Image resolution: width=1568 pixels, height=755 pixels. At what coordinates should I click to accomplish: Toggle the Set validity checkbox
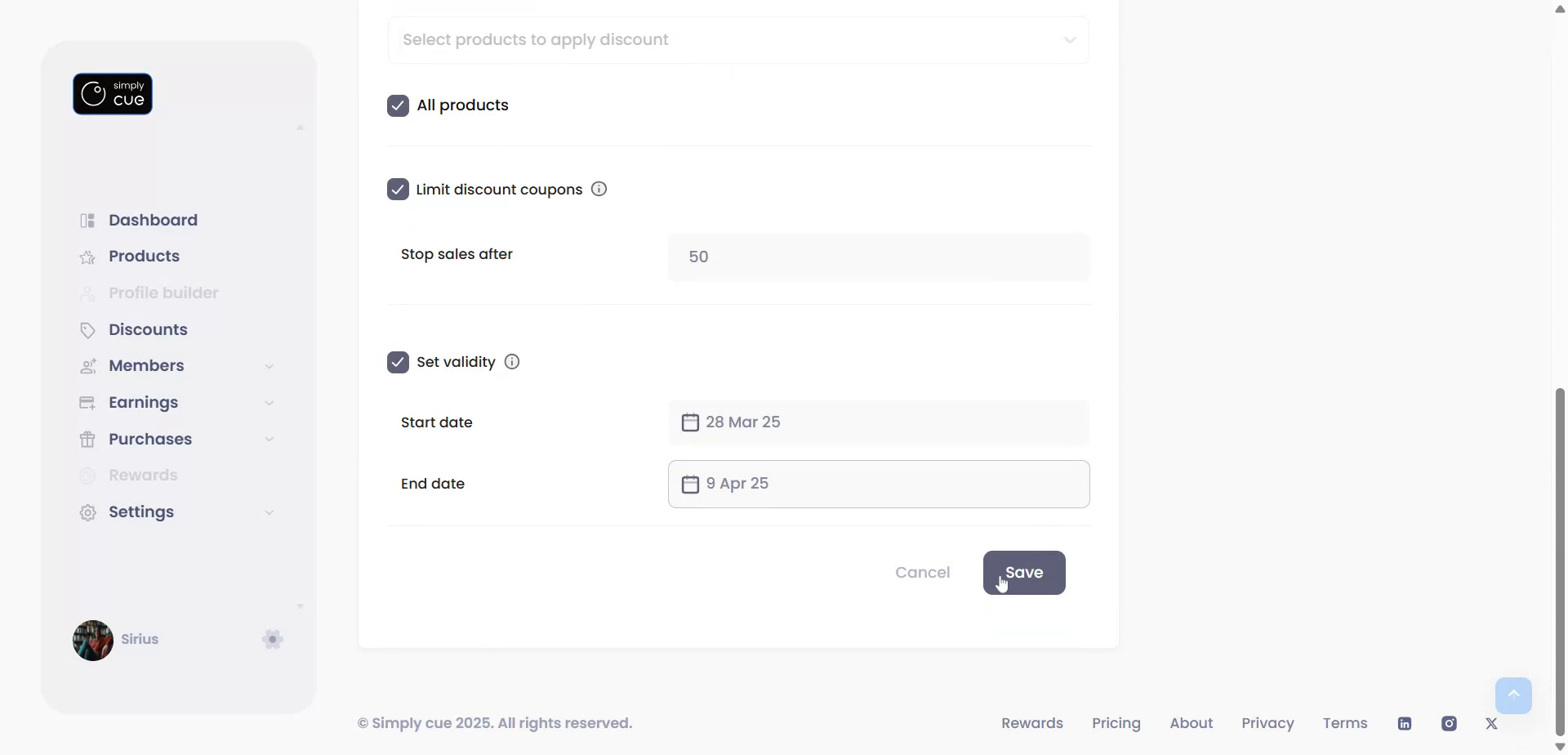tap(398, 362)
